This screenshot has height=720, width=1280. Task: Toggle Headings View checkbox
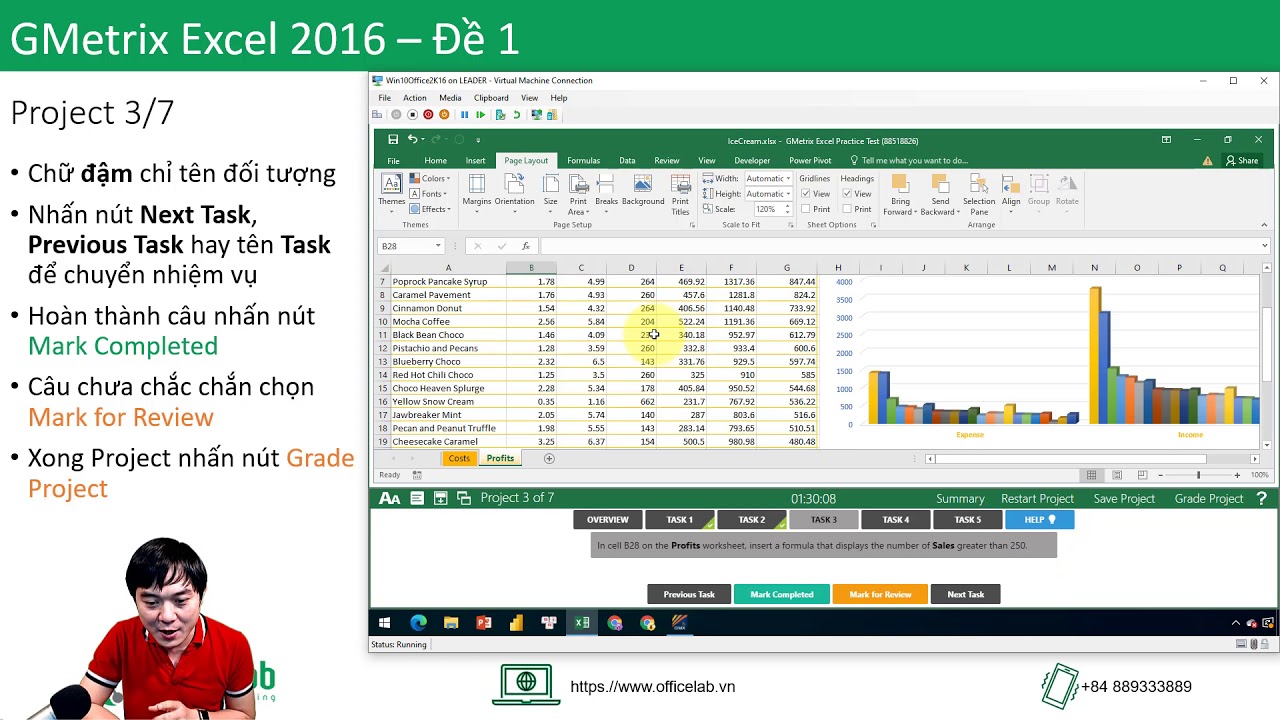[847, 194]
